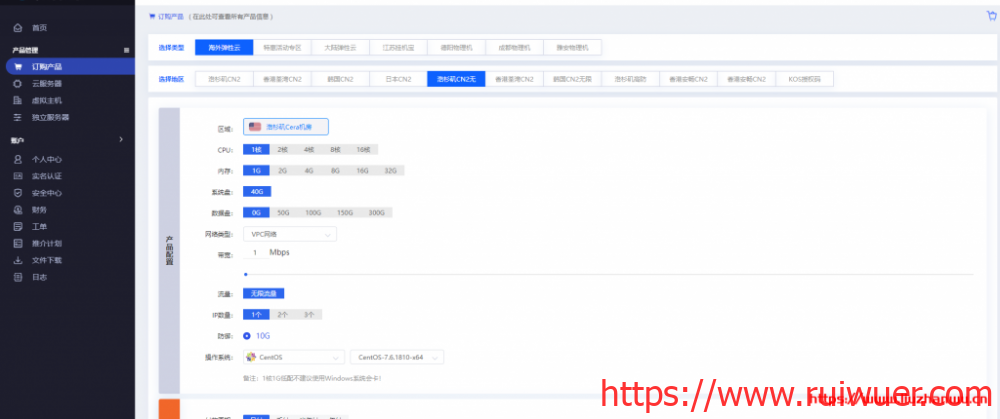Image resolution: width=1000 pixels, height=419 pixels.
Task: Click the 独立服务器 sidebar icon
Action: pos(18,117)
